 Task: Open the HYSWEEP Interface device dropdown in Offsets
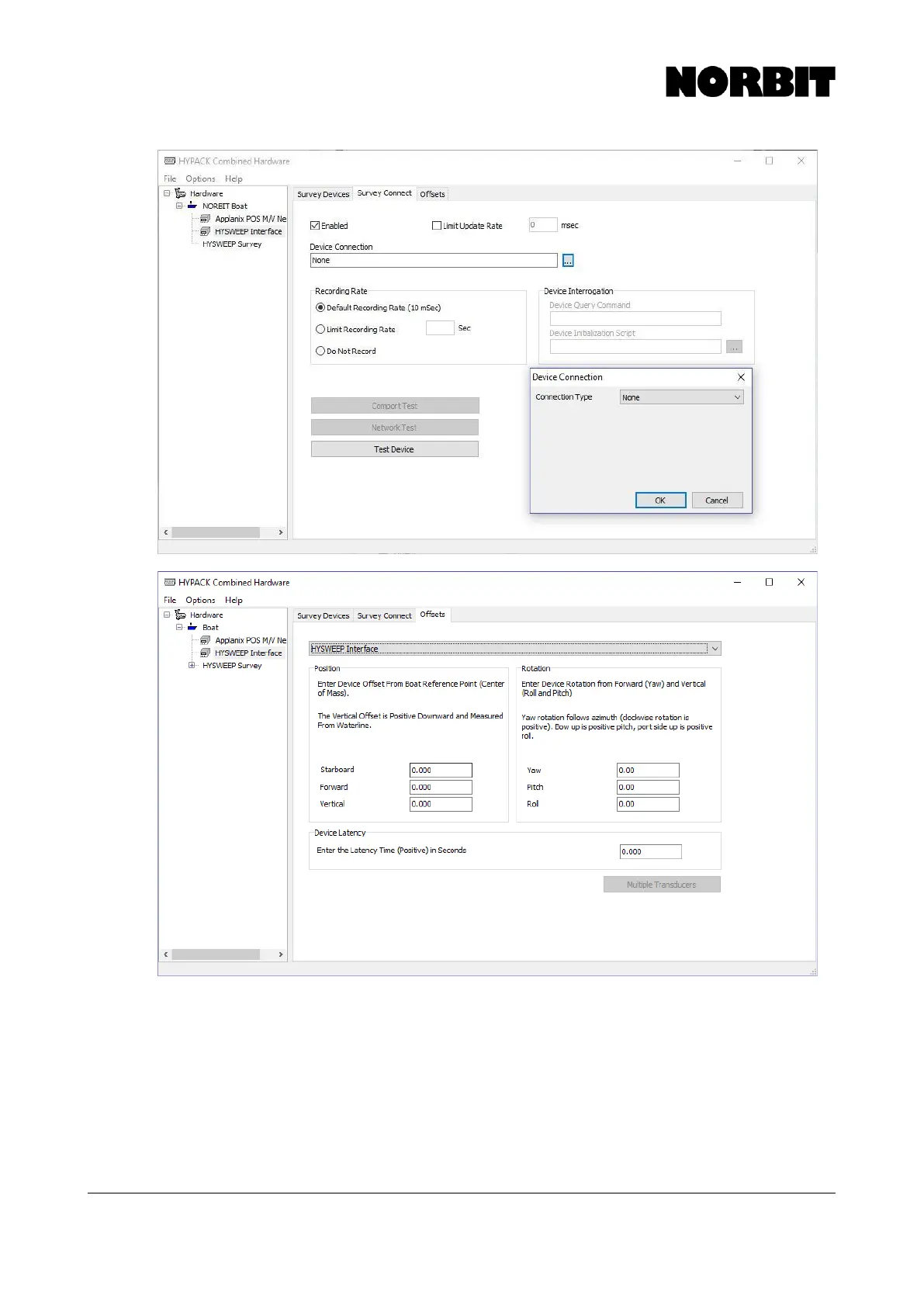point(515,649)
